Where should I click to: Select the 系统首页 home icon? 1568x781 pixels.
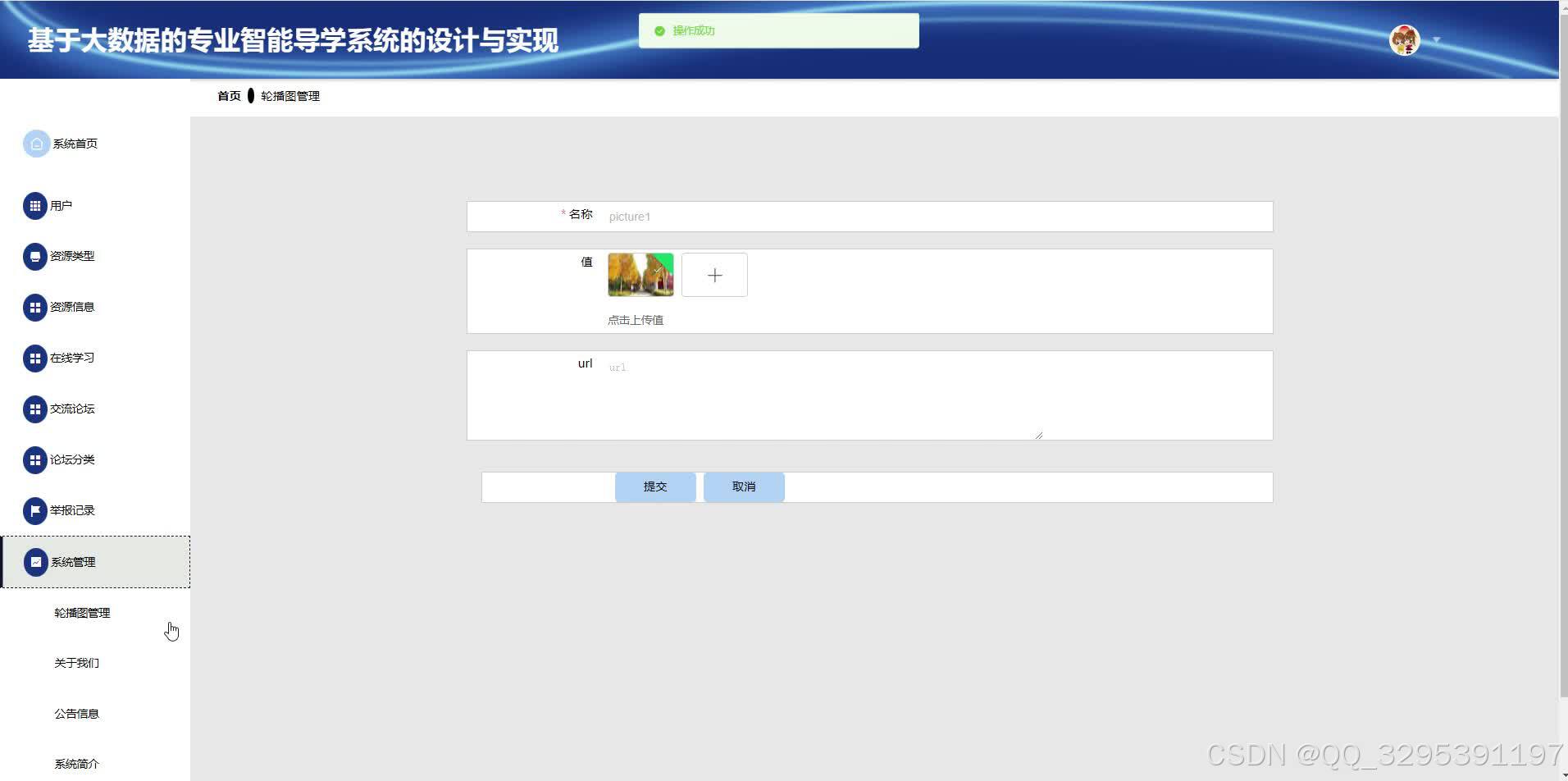coord(35,144)
